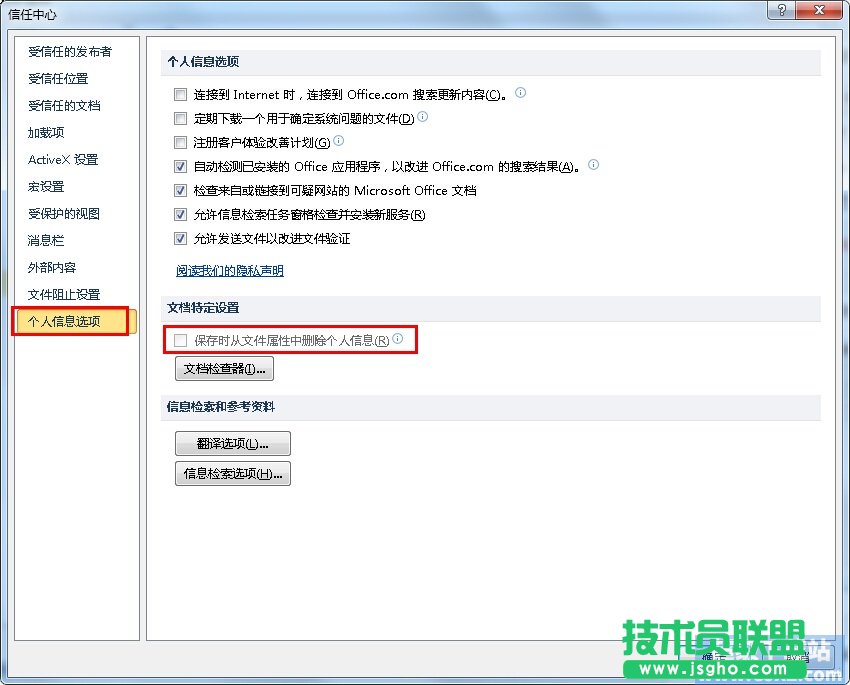Uncheck 允许信息检索任务窗格检查并安装新服务
The height and width of the screenshot is (685, 850).
click(181, 215)
